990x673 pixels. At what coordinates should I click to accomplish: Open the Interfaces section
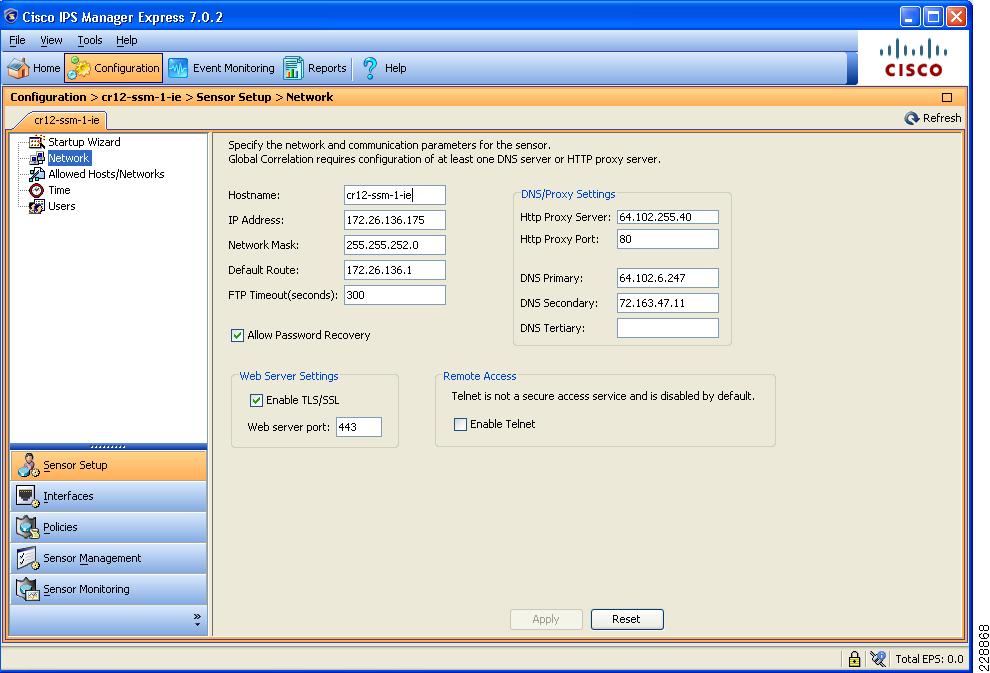(108, 496)
